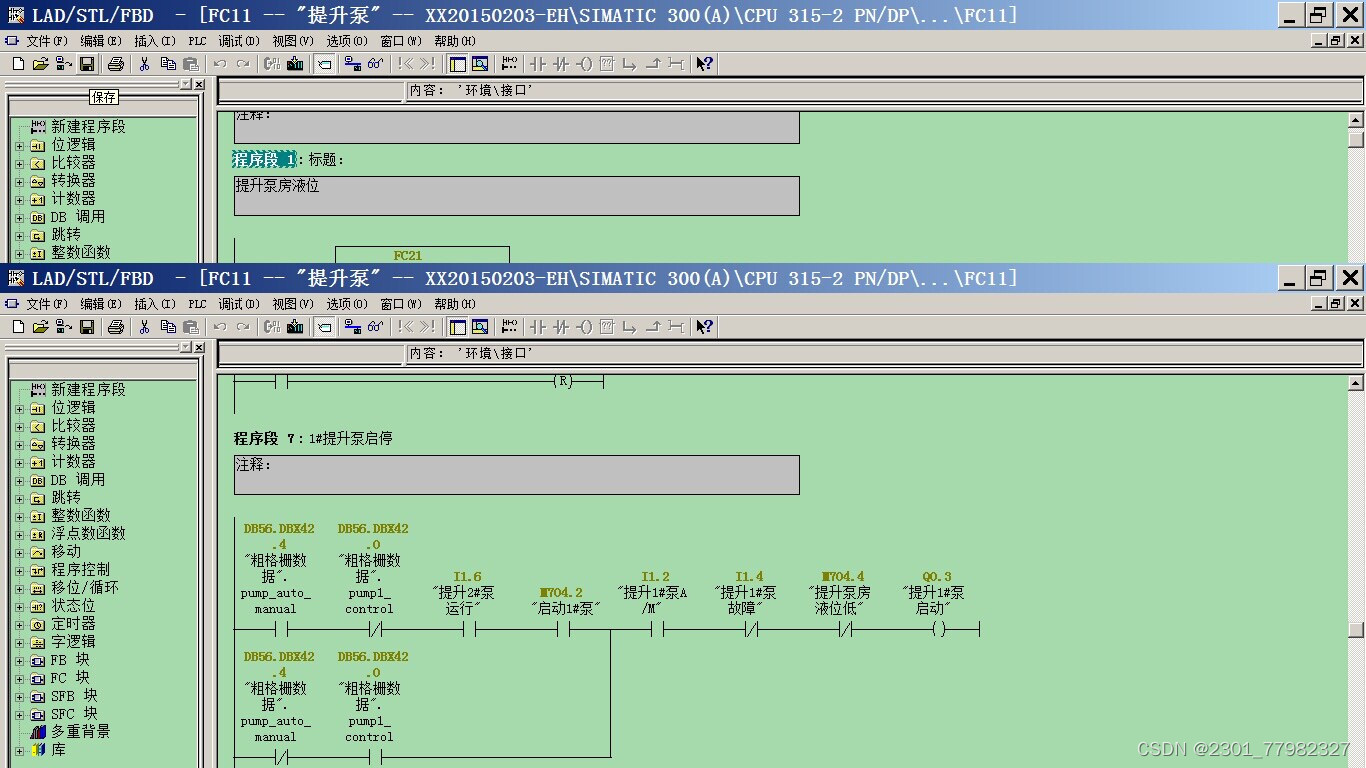The height and width of the screenshot is (768, 1366).
Task: Open 选项(O) menu in the bottom window
Action: tap(347, 304)
